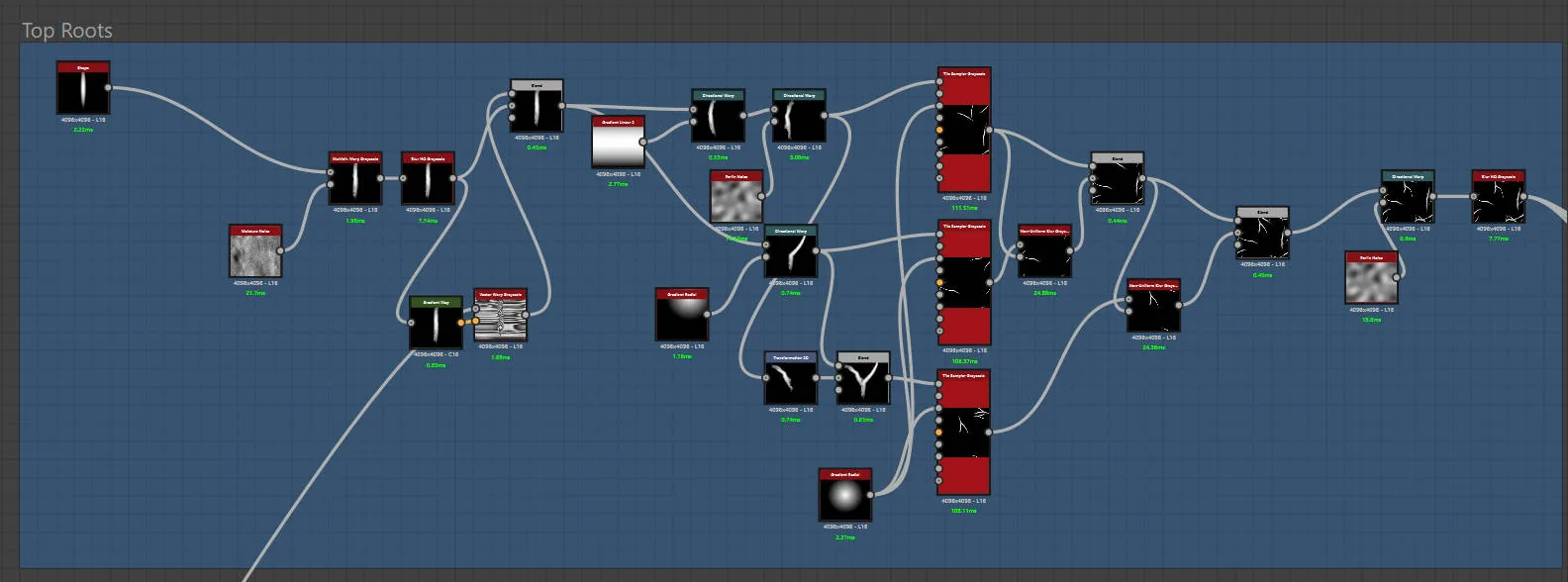
Task: Choose the Gradient Radial node timed 1.16ms
Action: [x=682, y=315]
